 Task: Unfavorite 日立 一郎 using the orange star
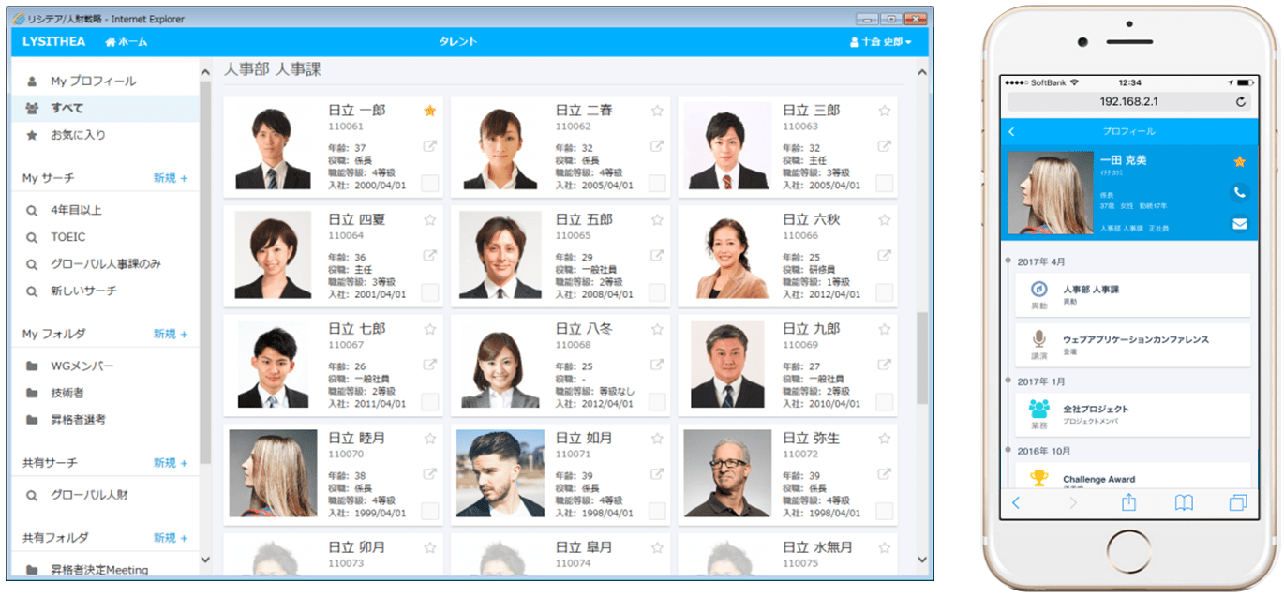tap(430, 111)
